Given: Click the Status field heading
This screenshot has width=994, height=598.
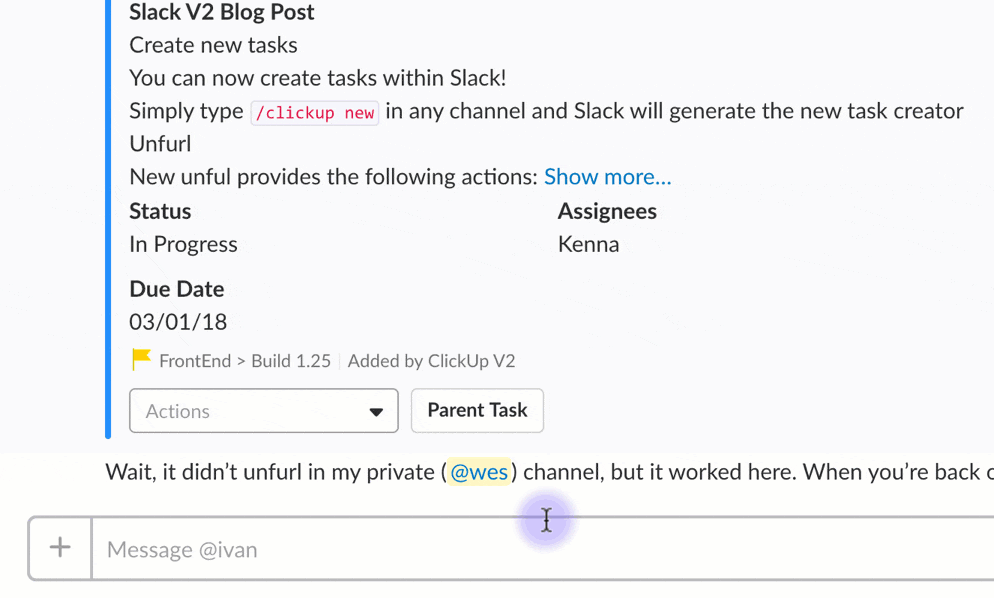Looking at the screenshot, I should (x=160, y=211).
